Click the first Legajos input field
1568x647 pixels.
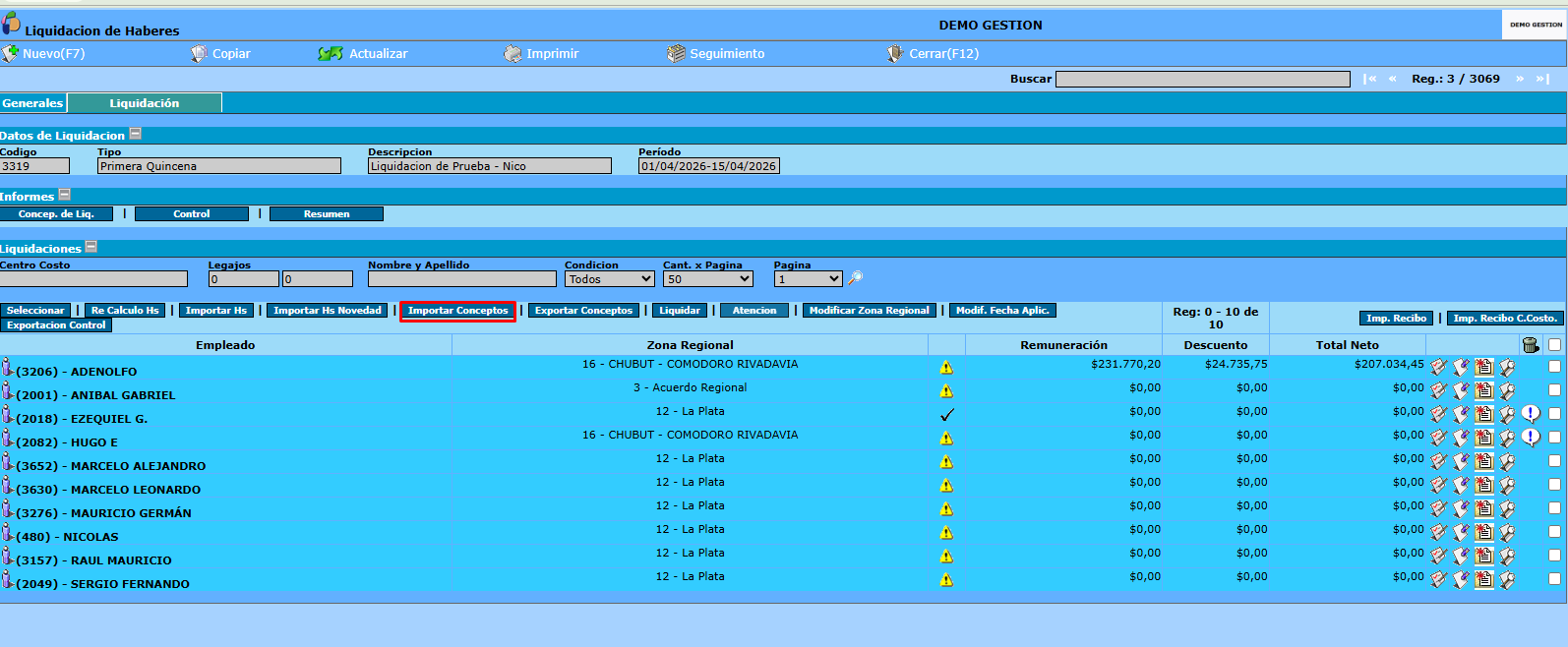click(x=244, y=279)
